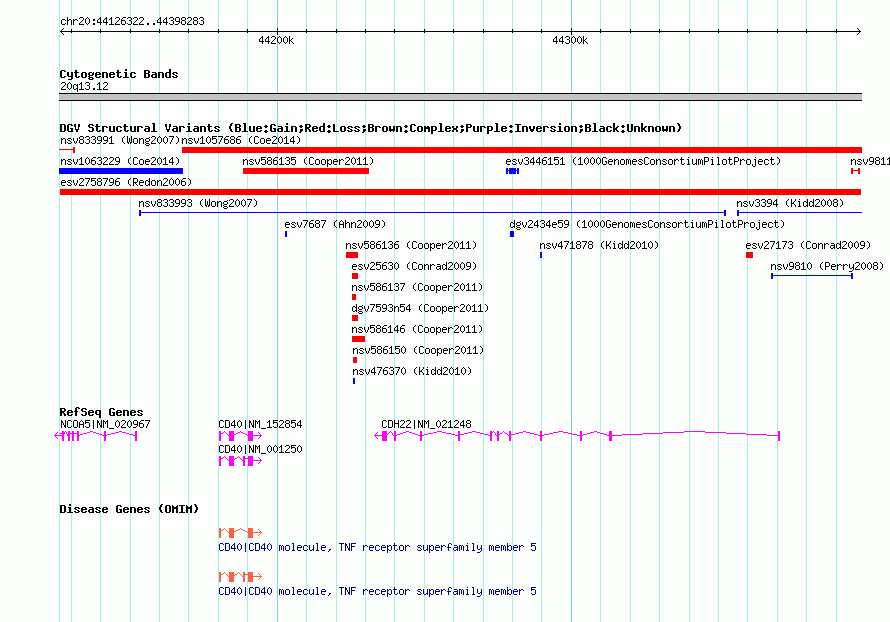Click the upper CD40 OMIM disease gene glyph
This screenshot has width=890, height=622.
tap(240, 533)
